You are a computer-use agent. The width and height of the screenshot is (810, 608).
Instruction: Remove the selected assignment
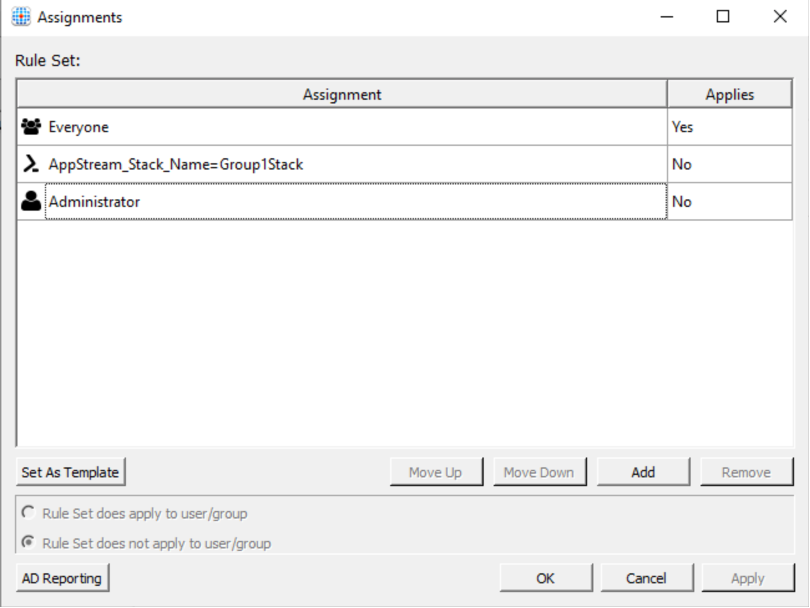[747, 471]
